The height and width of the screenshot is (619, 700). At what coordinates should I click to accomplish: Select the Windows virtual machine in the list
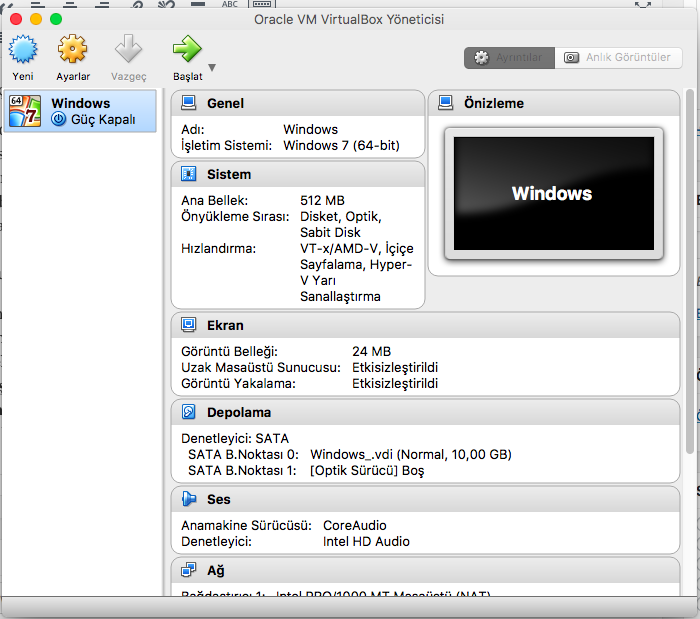tap(80, 111)
